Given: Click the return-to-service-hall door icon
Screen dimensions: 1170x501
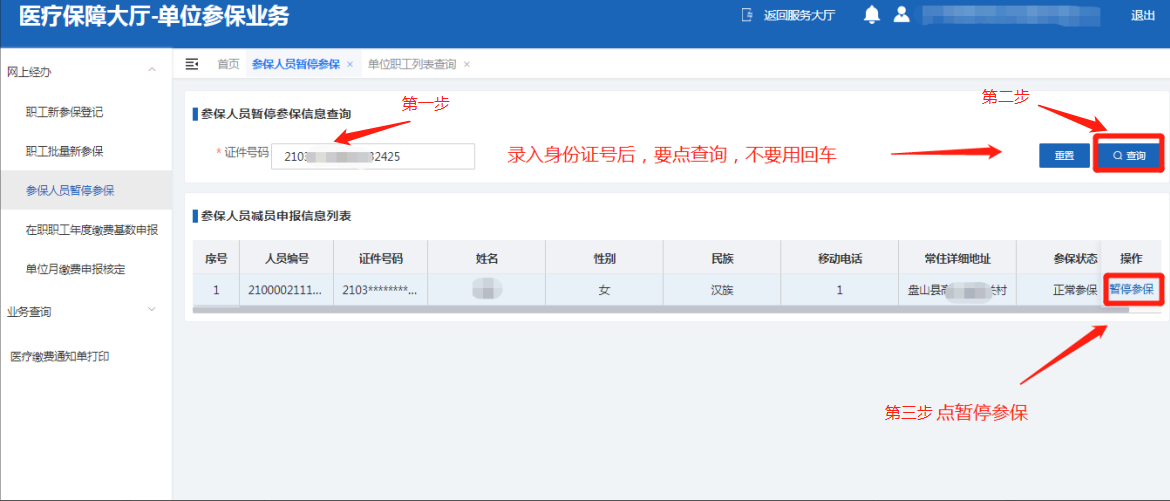Looking at the screenshot, I should (746, 16).
